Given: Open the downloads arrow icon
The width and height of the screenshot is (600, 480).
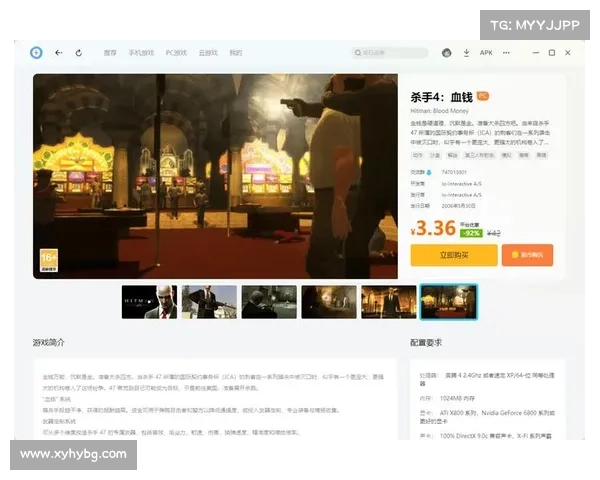Looking at the screenshot, I should pos(466,52).
